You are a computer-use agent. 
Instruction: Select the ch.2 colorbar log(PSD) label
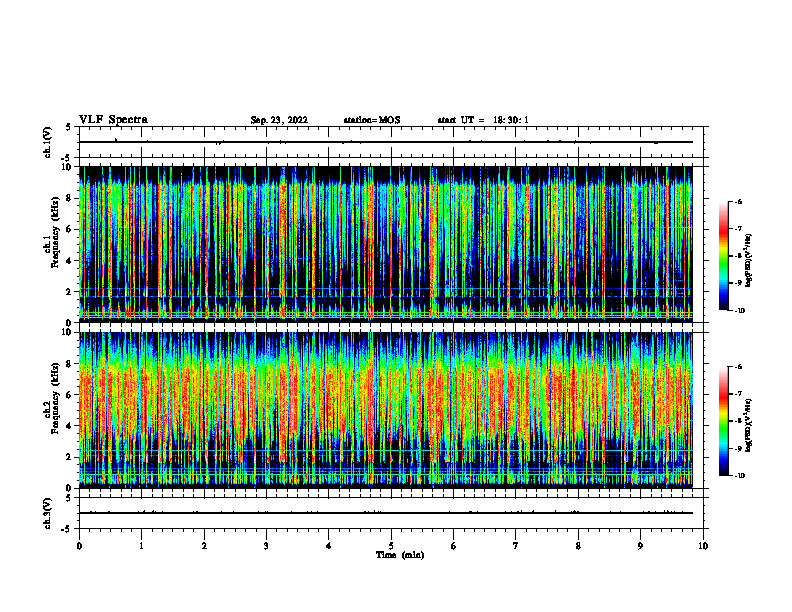[x=749, y=425]
